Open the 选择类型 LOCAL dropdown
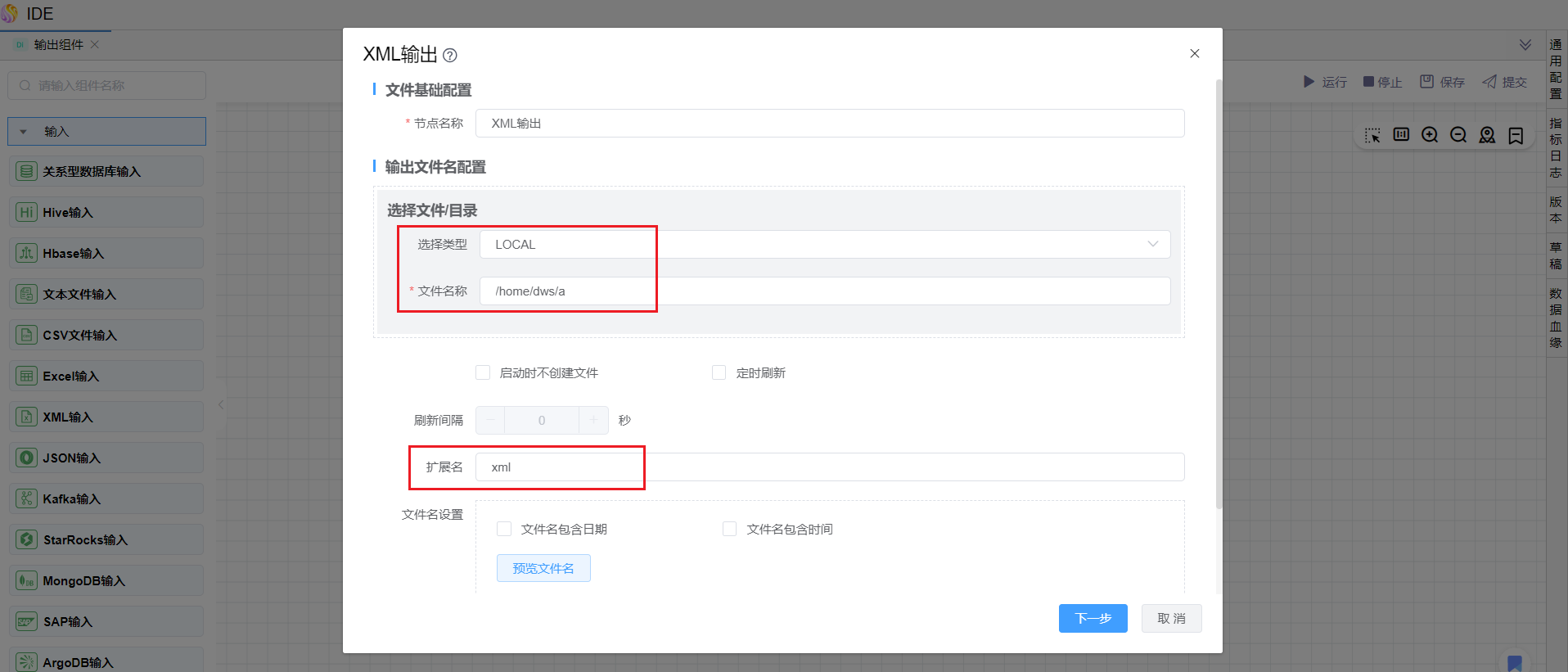The width and height of the screenshot is (1568, 672). (824, 245)
